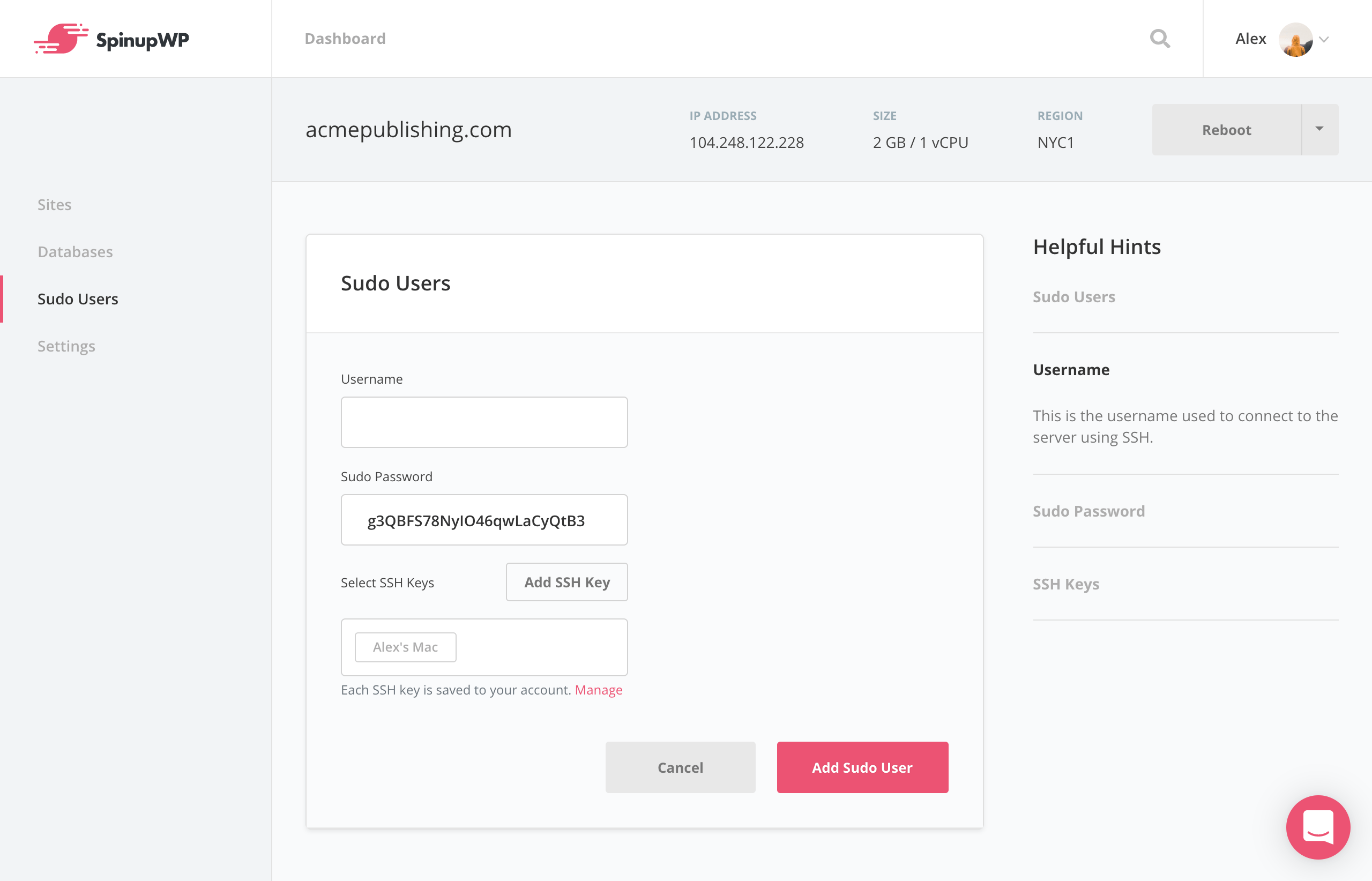This screenshot has height=881, width=1372.
Task: Expand the Alex account chevron menu
Action: click(1324, 40)
